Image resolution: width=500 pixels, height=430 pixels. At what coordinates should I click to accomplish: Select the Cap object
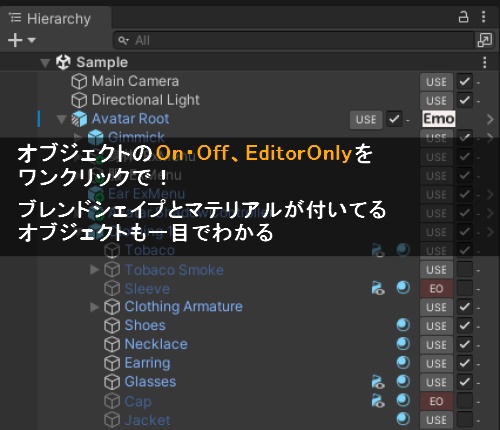(x=138, y=401)
